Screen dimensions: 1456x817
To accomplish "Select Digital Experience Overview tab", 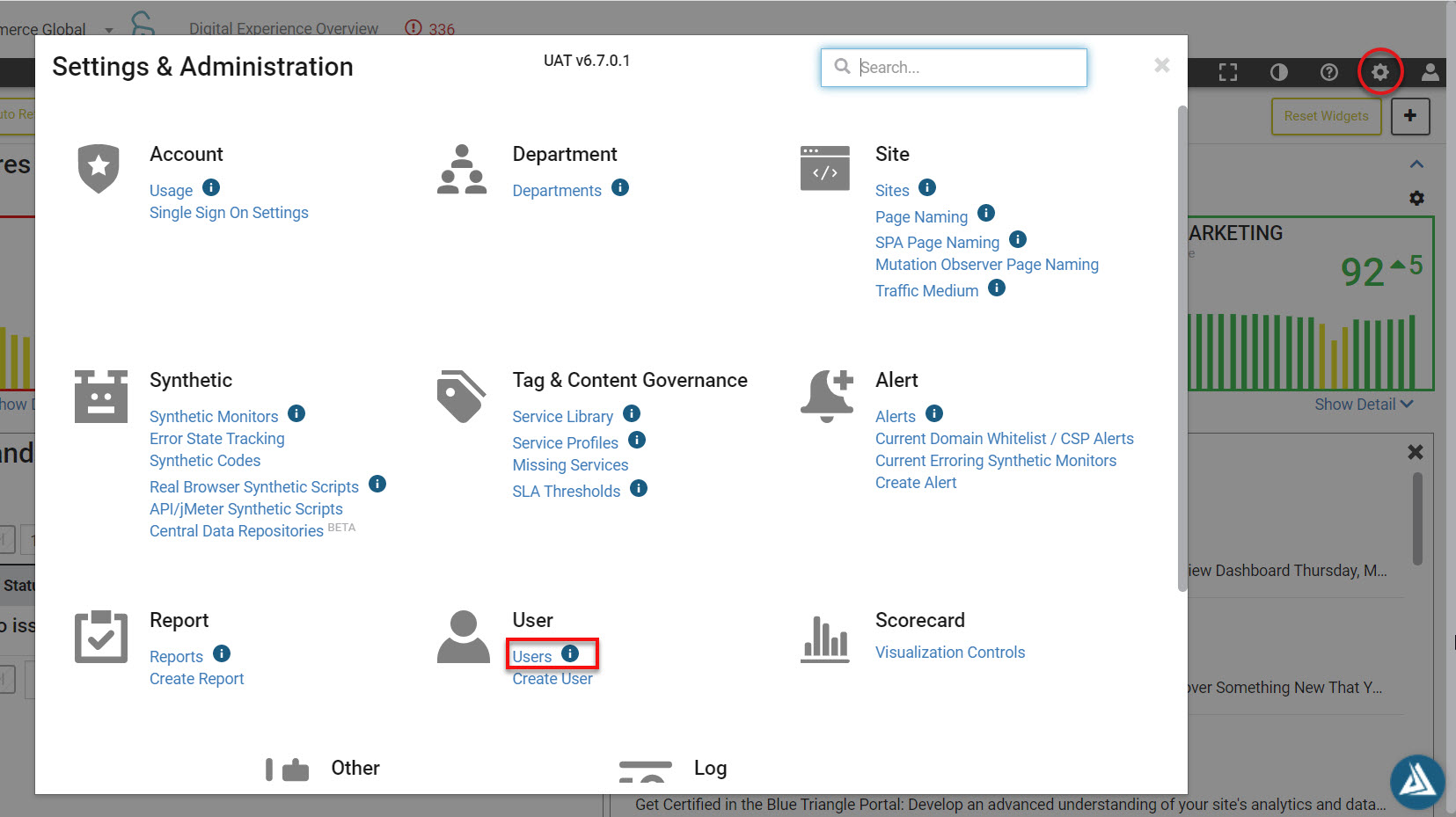I will click(x=283, y=29).
